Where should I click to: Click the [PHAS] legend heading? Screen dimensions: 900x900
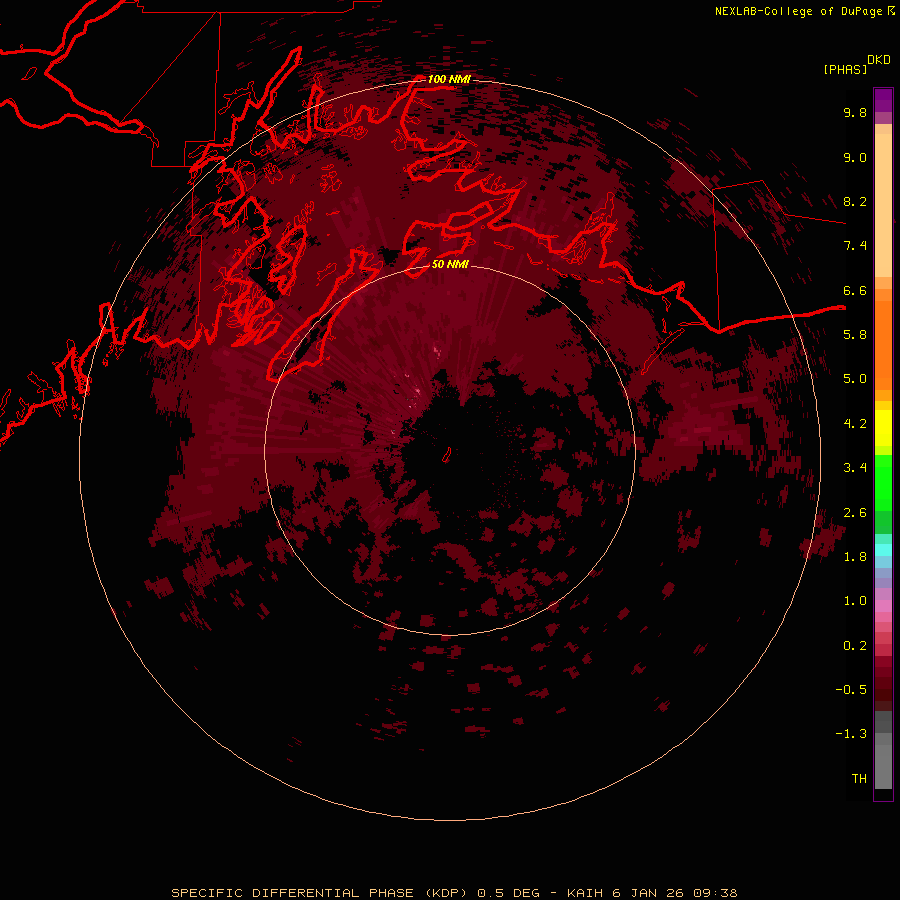point(845,69)
